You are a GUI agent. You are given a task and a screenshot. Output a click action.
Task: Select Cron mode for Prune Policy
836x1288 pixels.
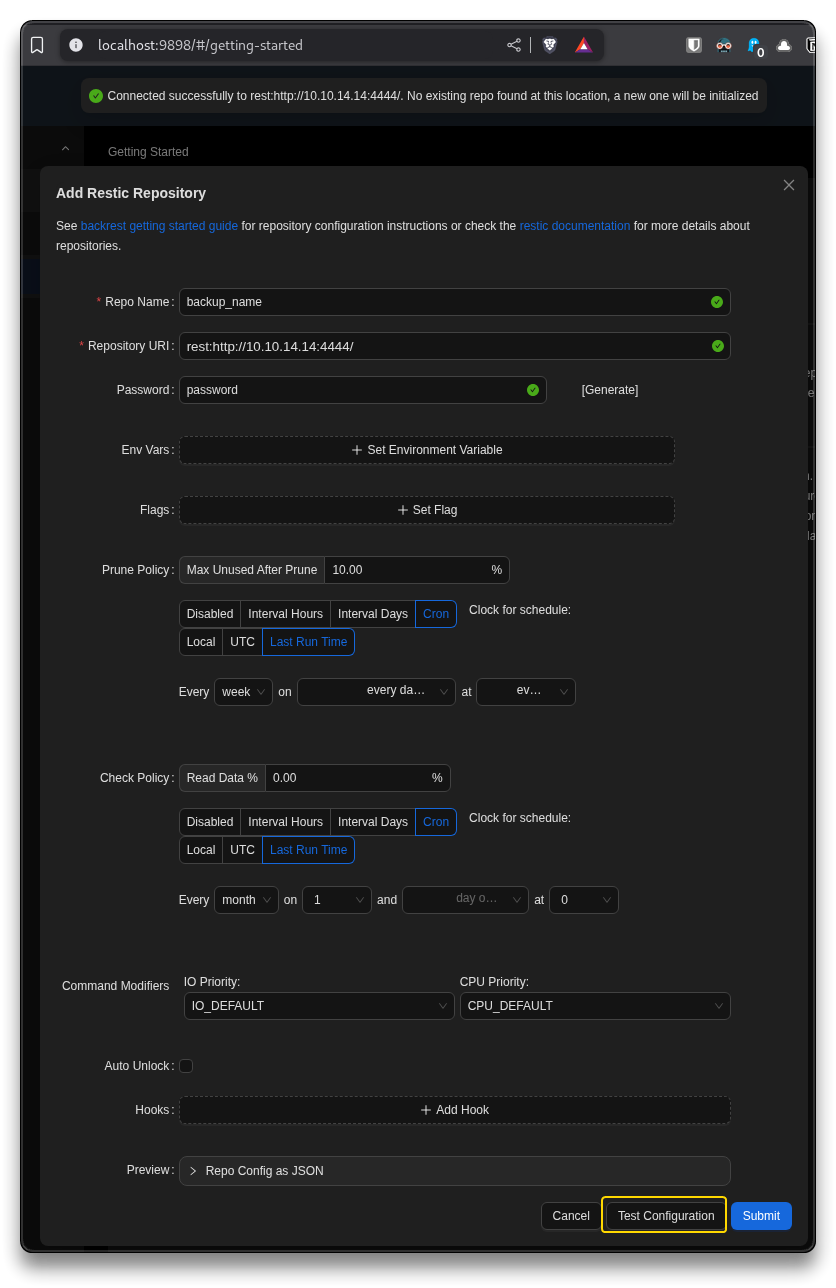[436, 614]
